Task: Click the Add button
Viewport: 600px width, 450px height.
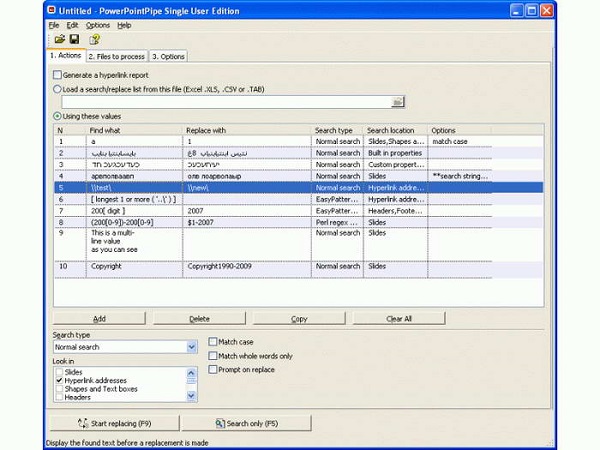Action: (x=99, y=318)
